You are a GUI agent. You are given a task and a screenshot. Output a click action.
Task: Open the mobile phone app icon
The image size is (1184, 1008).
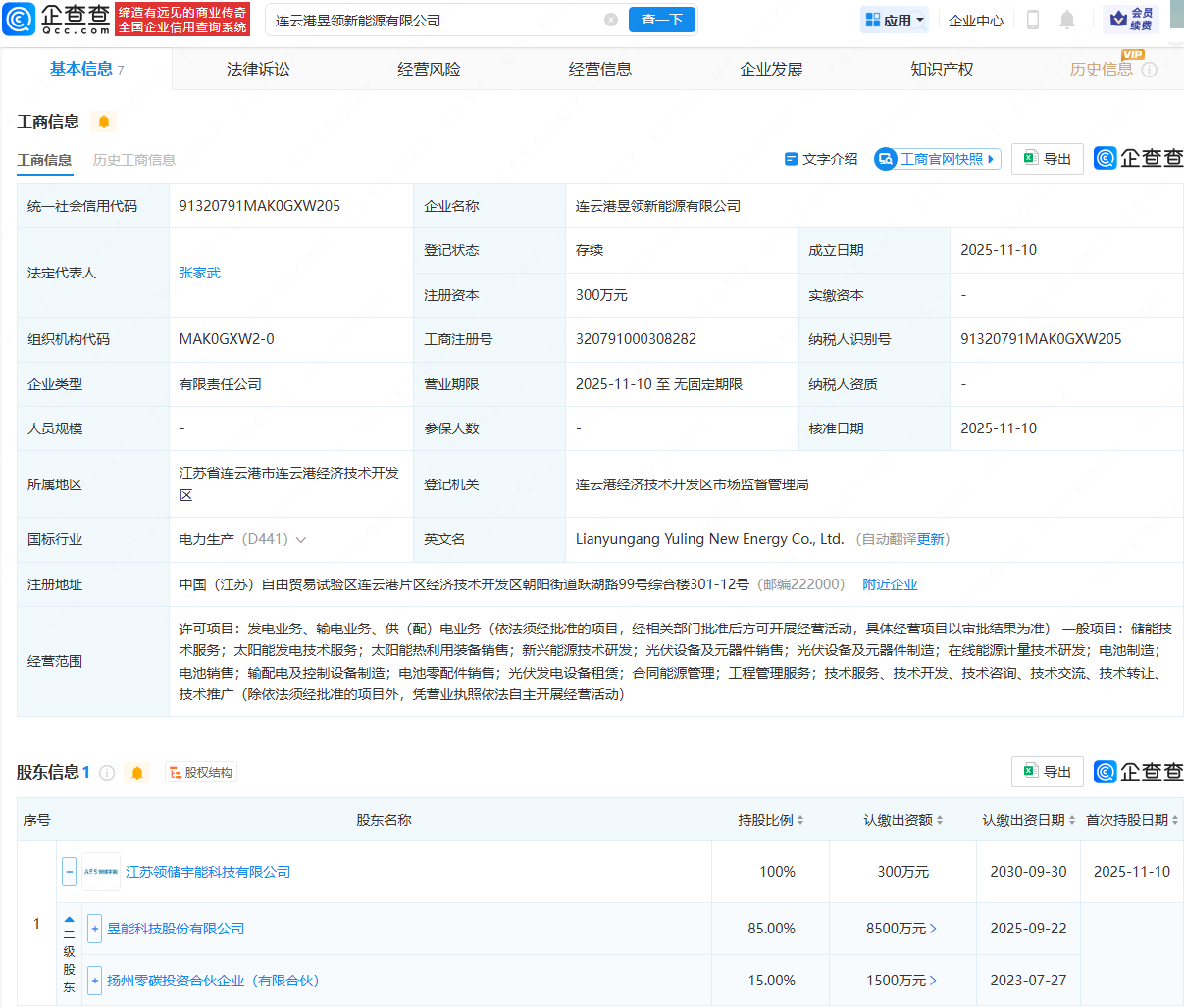1032,20
